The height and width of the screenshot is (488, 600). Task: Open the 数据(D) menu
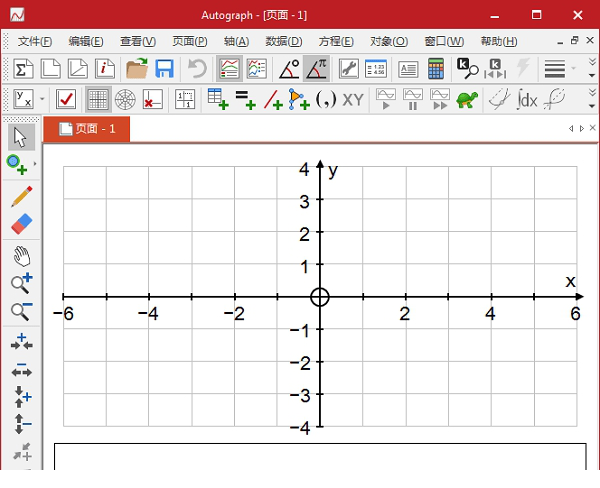284,41
